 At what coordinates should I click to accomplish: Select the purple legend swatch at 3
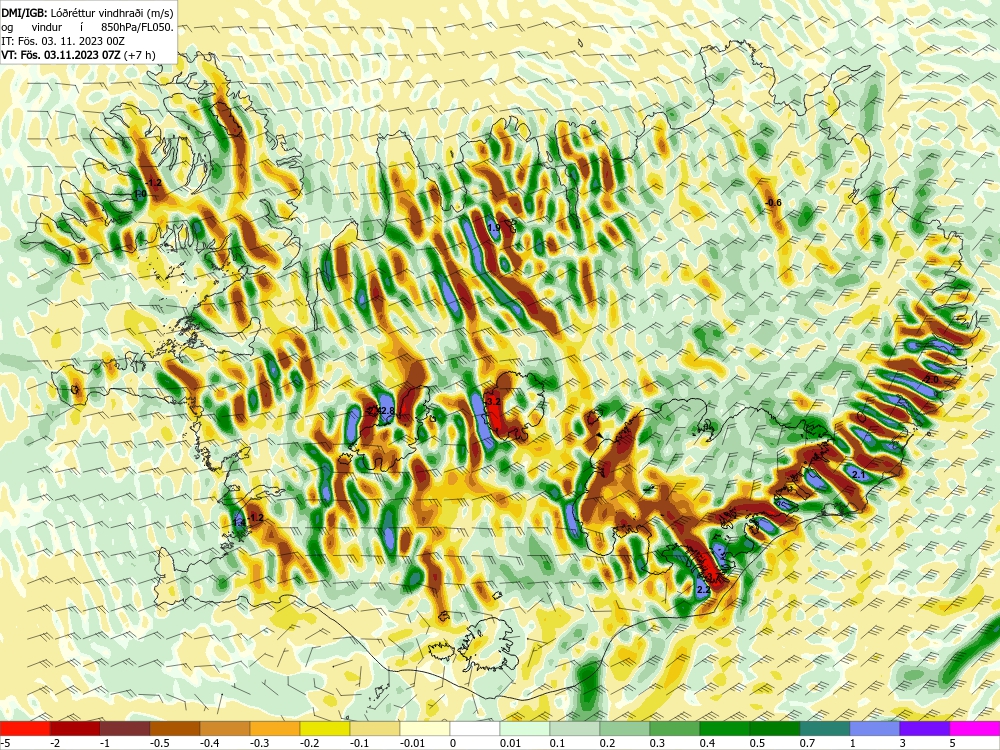click(x=925, y=728)
